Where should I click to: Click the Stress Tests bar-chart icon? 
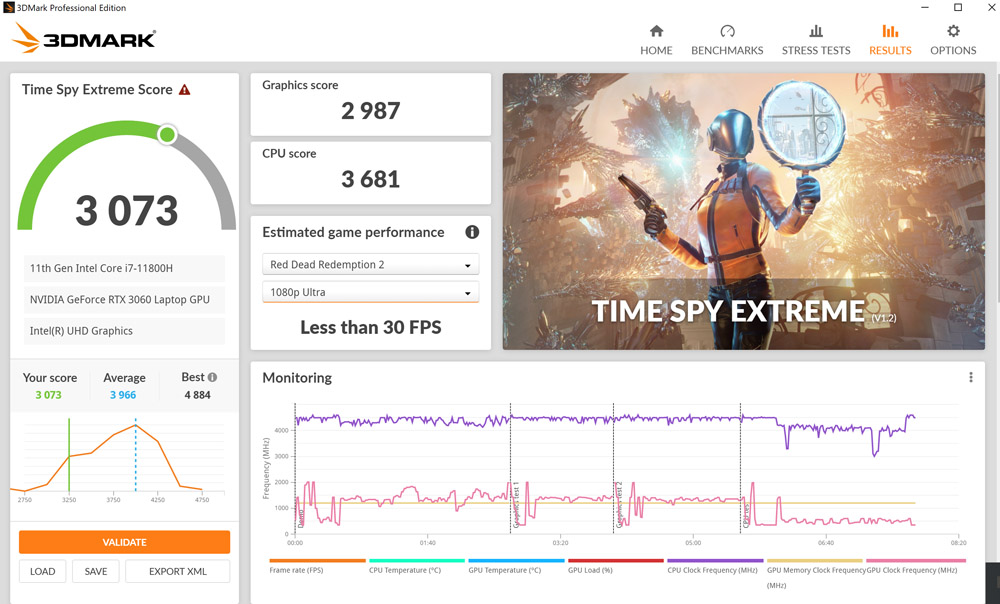tap(816, 31)
